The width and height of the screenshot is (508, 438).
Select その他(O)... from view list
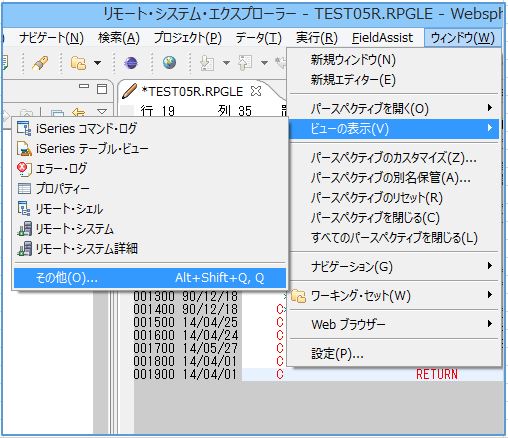(x=150, y=278)
